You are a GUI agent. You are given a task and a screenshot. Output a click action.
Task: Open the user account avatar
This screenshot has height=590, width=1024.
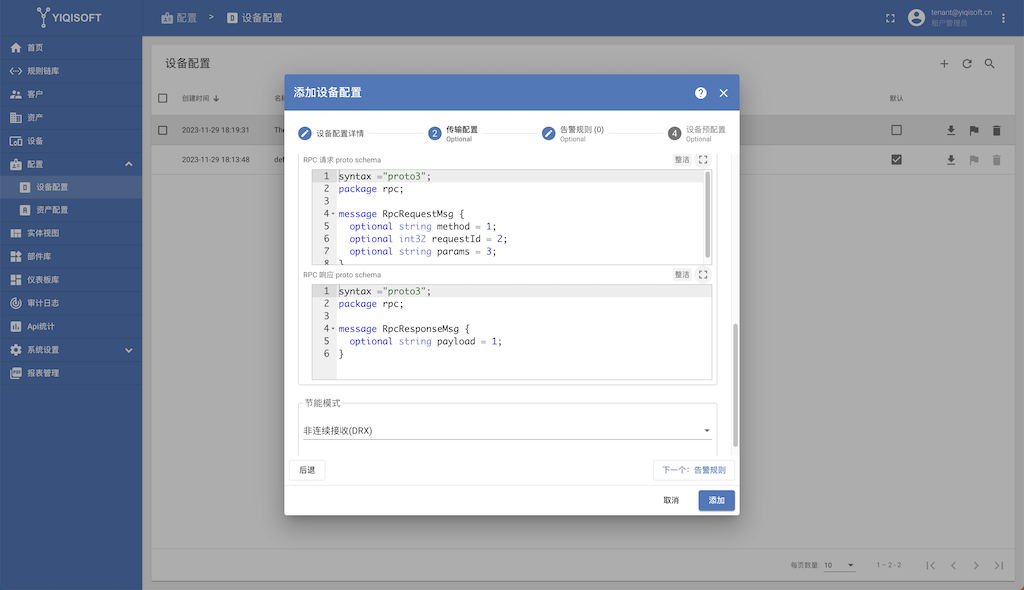click(916, 18)
